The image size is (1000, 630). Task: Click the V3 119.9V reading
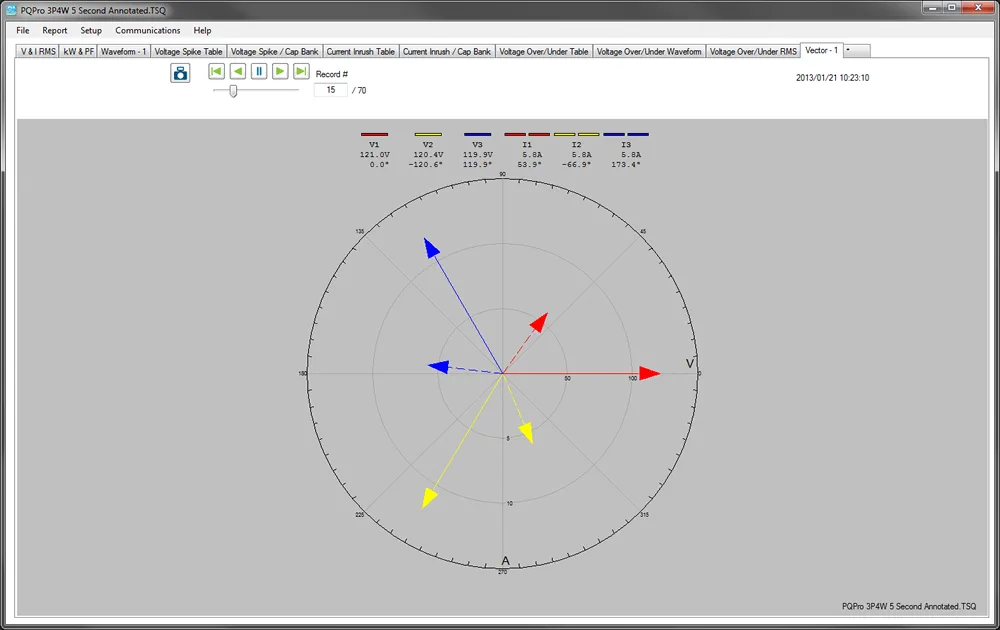[x=478, y=154]
